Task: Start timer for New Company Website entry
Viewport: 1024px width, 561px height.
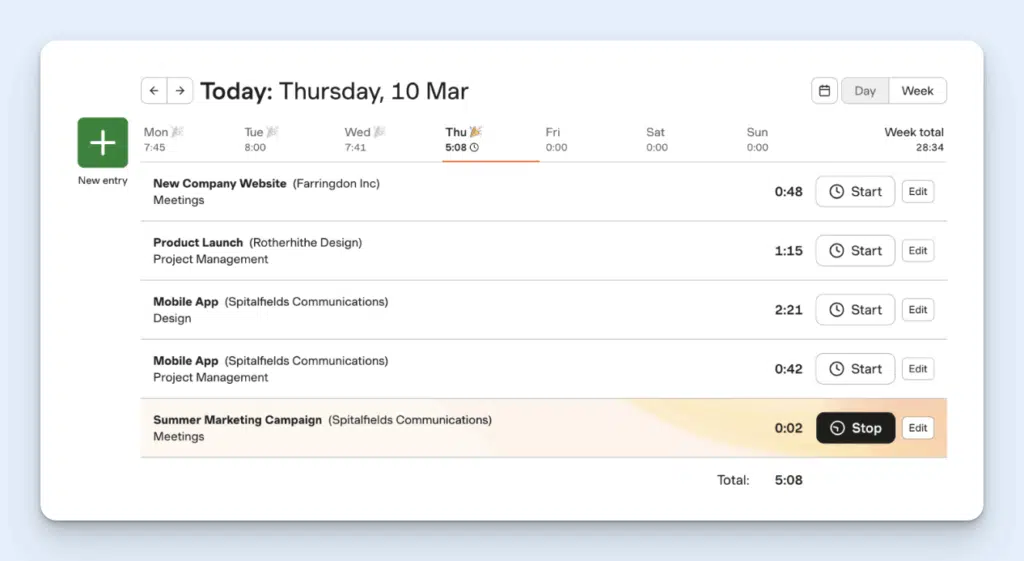Action: pos(855,192)
